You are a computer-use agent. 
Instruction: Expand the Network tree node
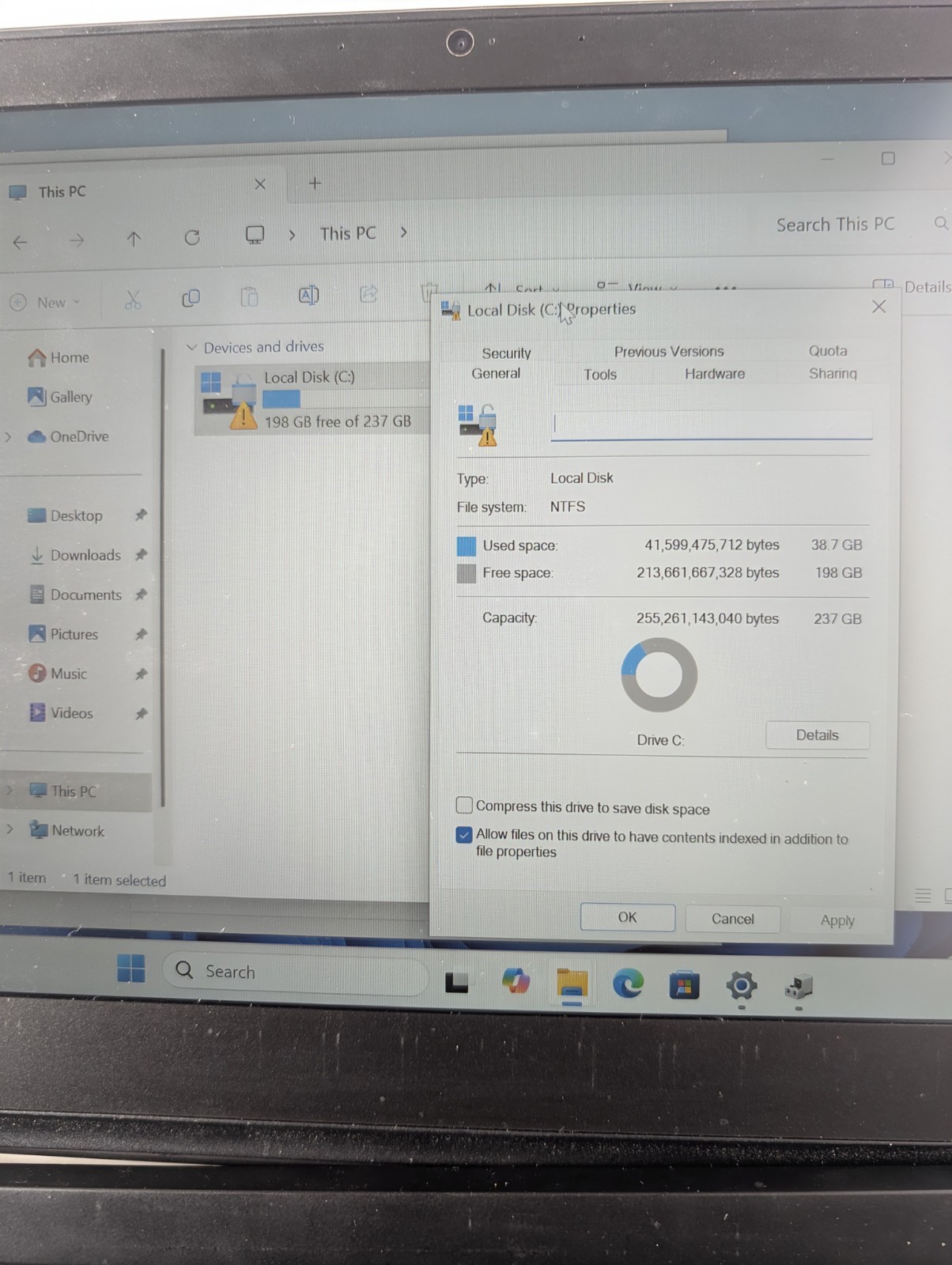coord(9,829)
